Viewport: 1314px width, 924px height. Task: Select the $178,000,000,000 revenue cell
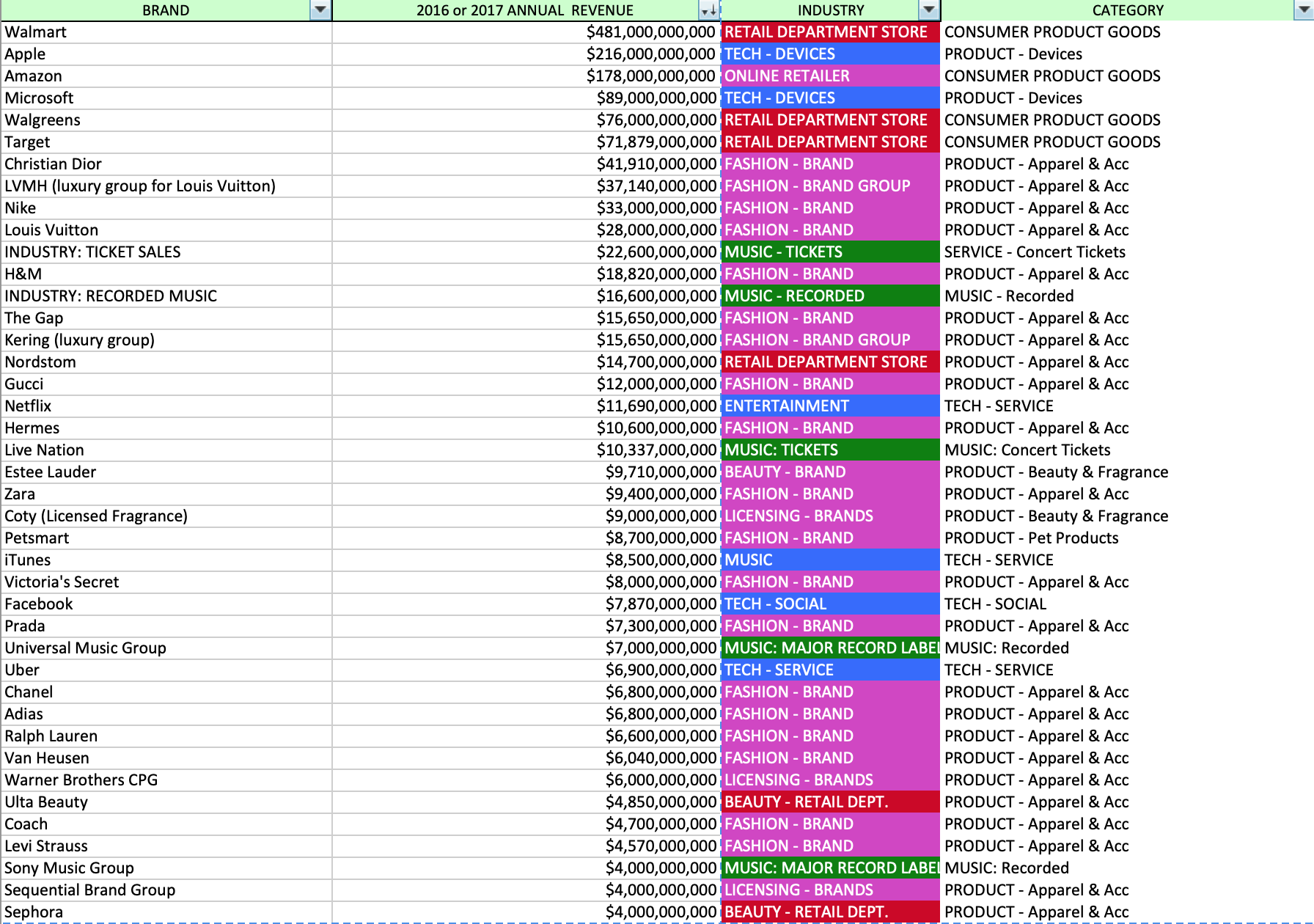tap(526, 76)
